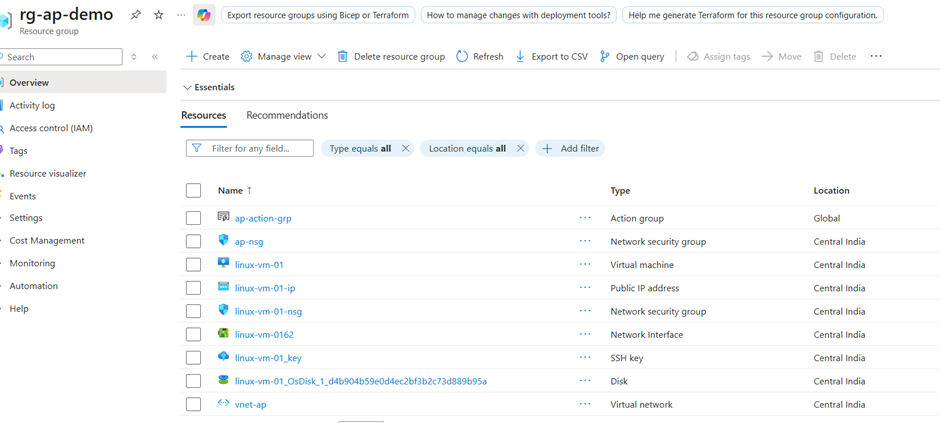Click the Filter for any field box
Viewport: 940px width, 423px height.
pos(250,149)
